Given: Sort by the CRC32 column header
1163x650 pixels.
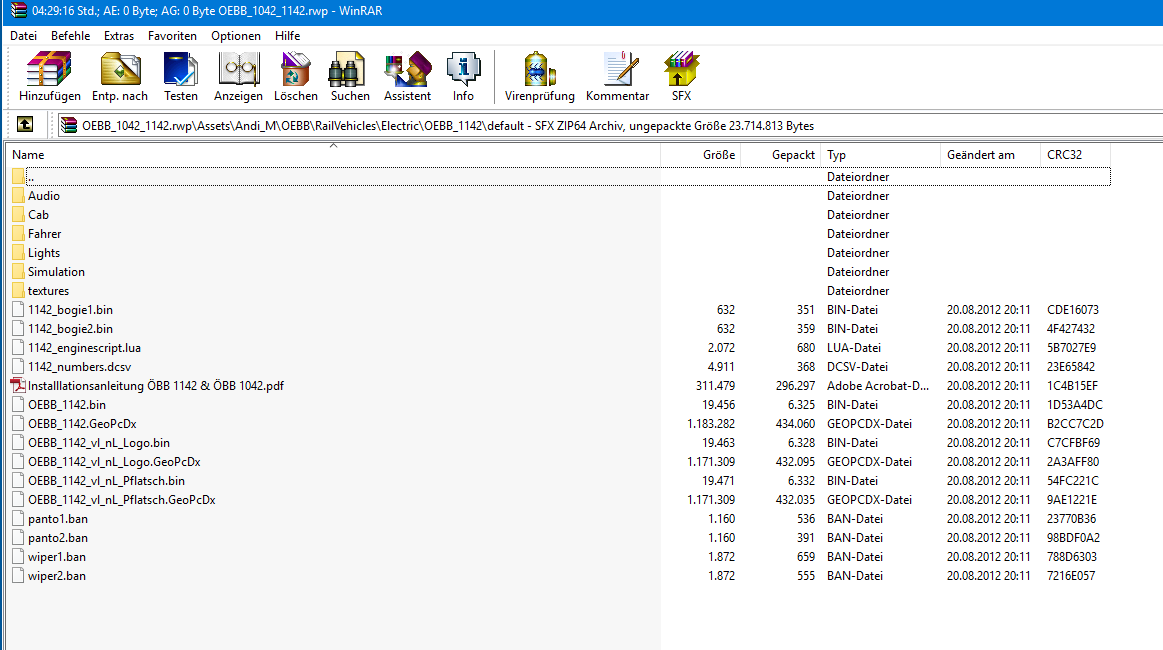Looking at the screenshot, I should tap(1075, 154).
